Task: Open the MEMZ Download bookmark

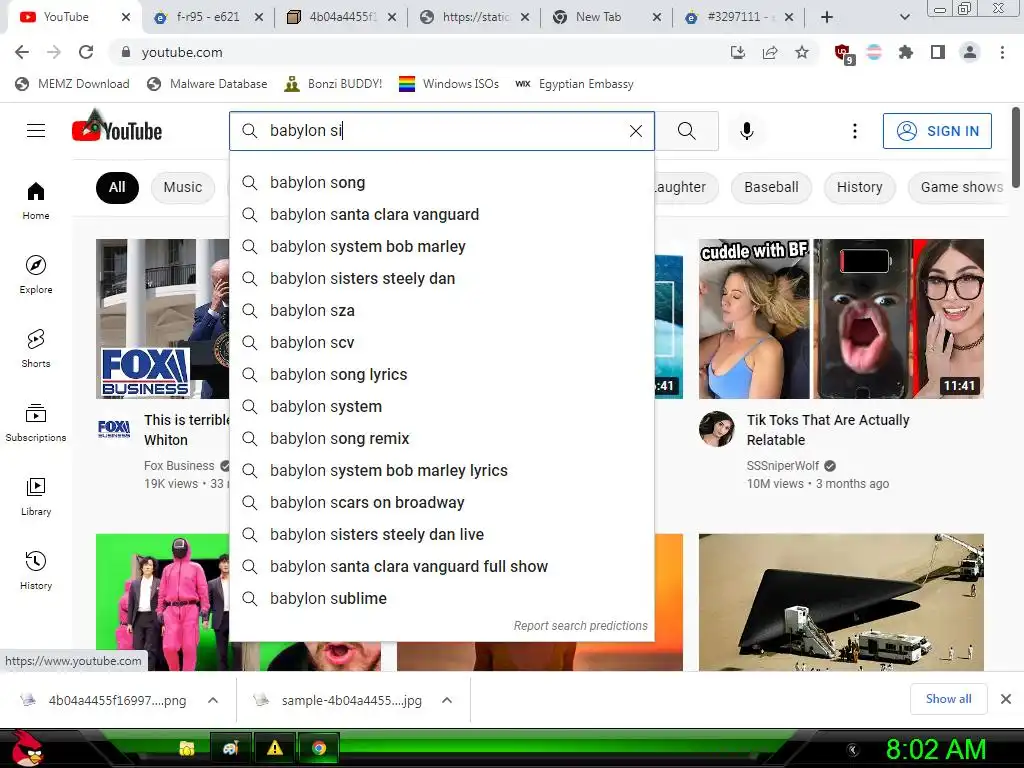Action: (x=72, y=84)
